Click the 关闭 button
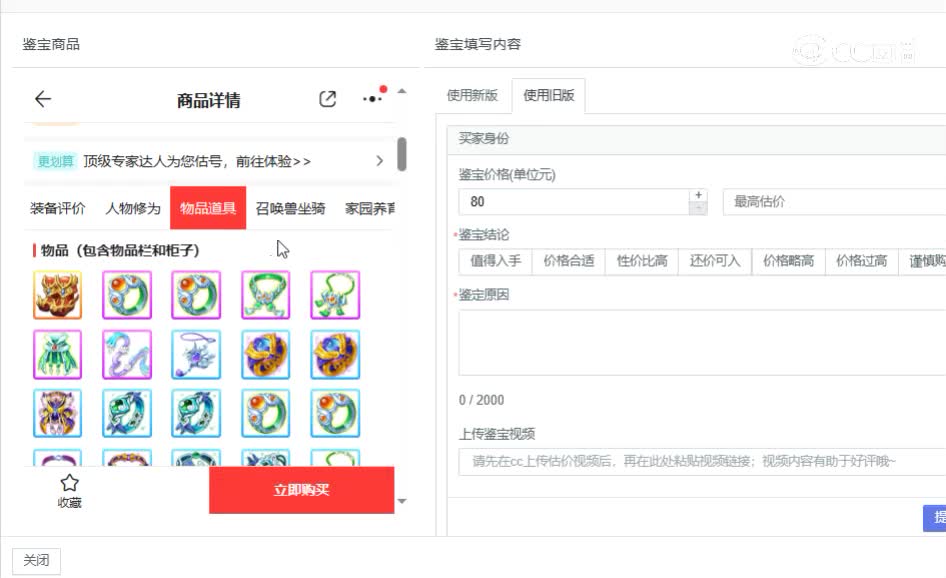 pyautogui.click(x=36, y=561)
